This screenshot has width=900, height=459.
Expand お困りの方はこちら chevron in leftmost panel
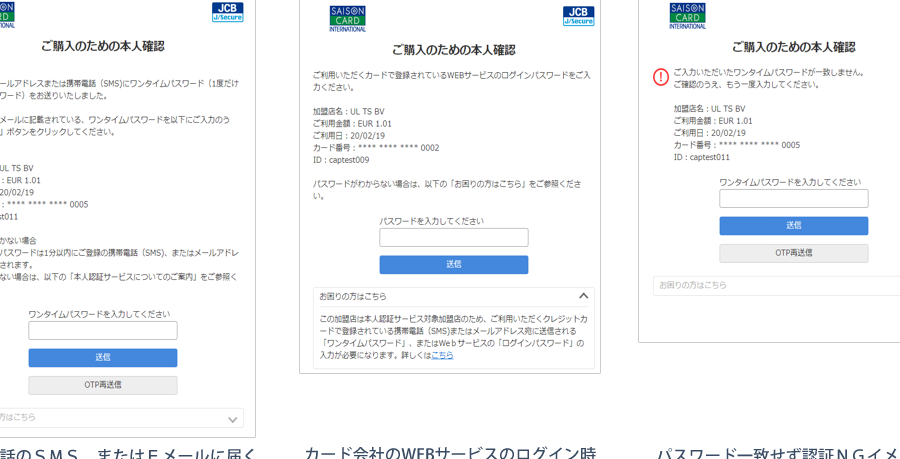pos(232,419)
